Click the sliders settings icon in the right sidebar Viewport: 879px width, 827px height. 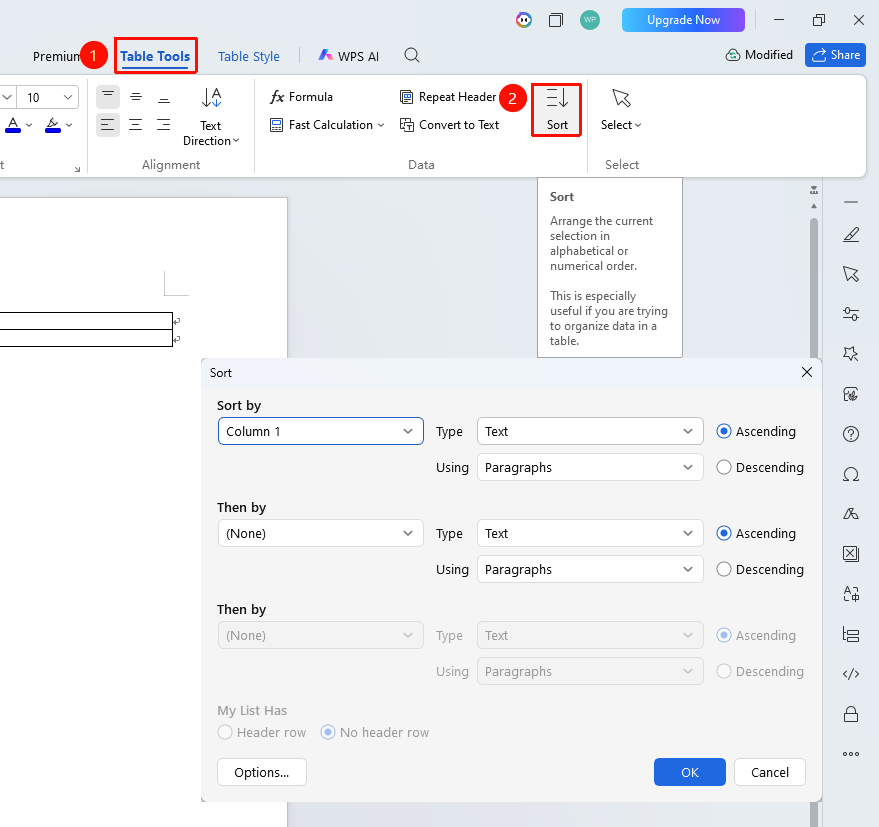pyautogui.click(x=851, y=314)
